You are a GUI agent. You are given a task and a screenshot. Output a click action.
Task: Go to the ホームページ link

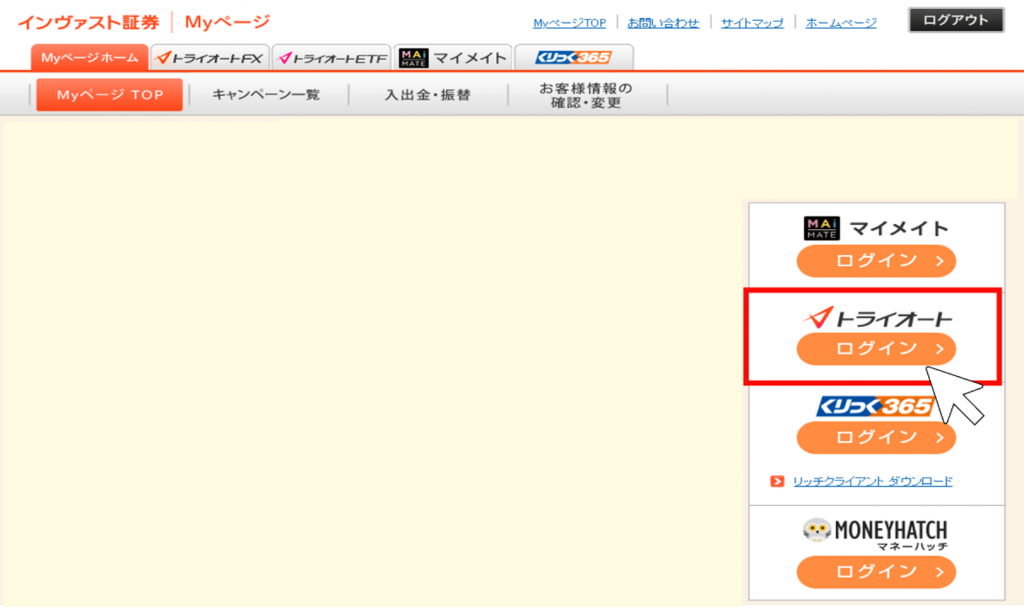coord(841,23)
